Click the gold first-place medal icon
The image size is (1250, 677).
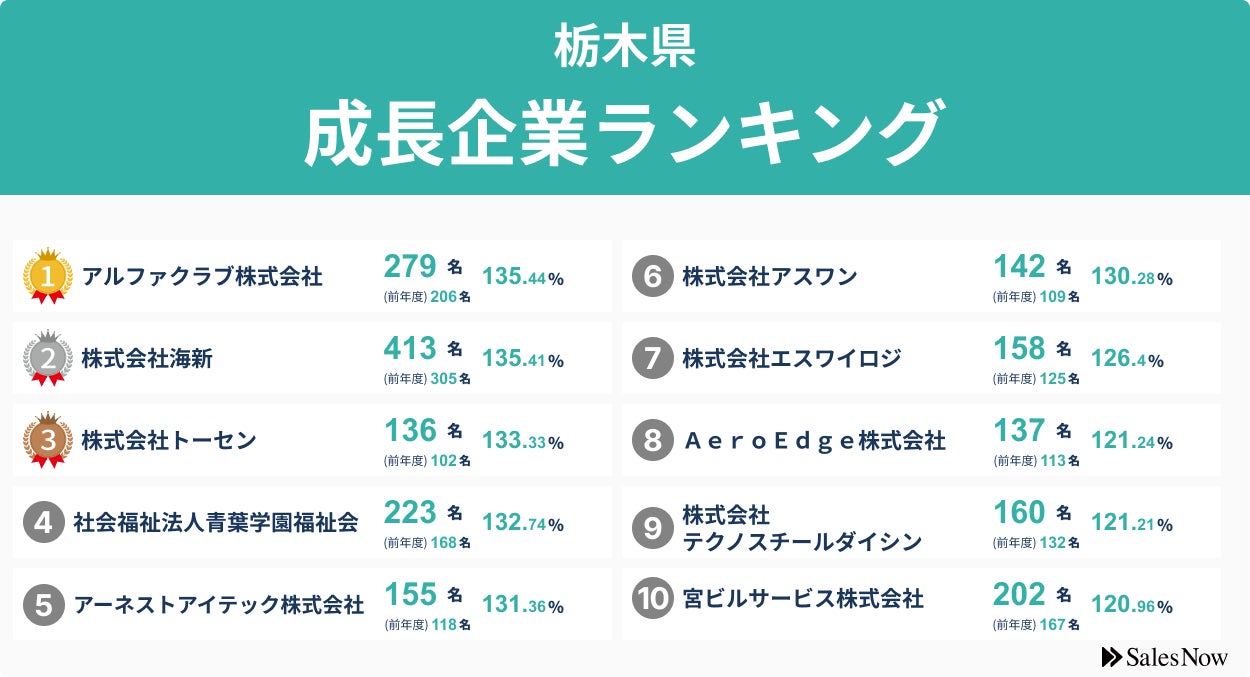(48, 276)
